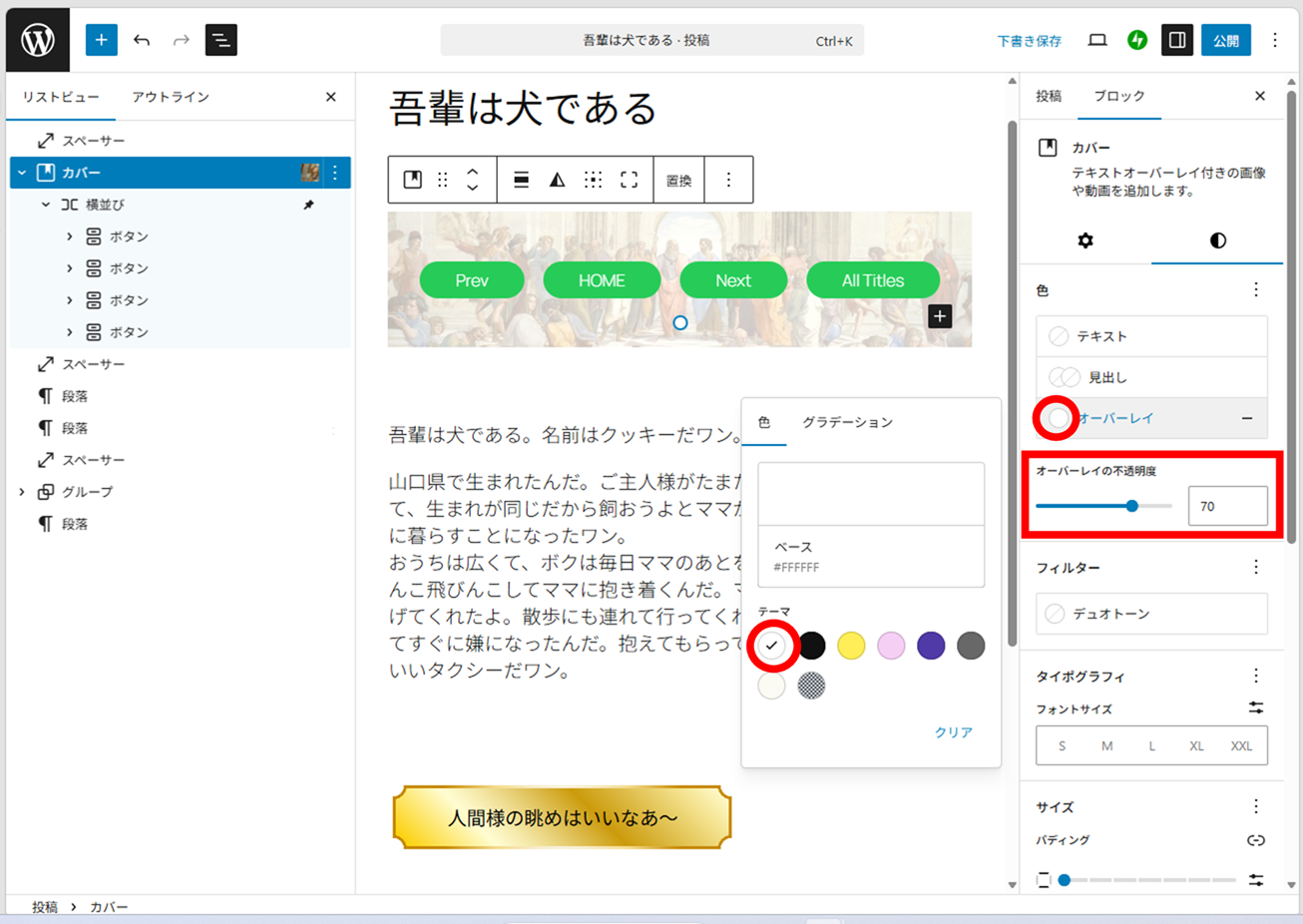
Task: Select the XL font size option
Action: [1196, 745]
